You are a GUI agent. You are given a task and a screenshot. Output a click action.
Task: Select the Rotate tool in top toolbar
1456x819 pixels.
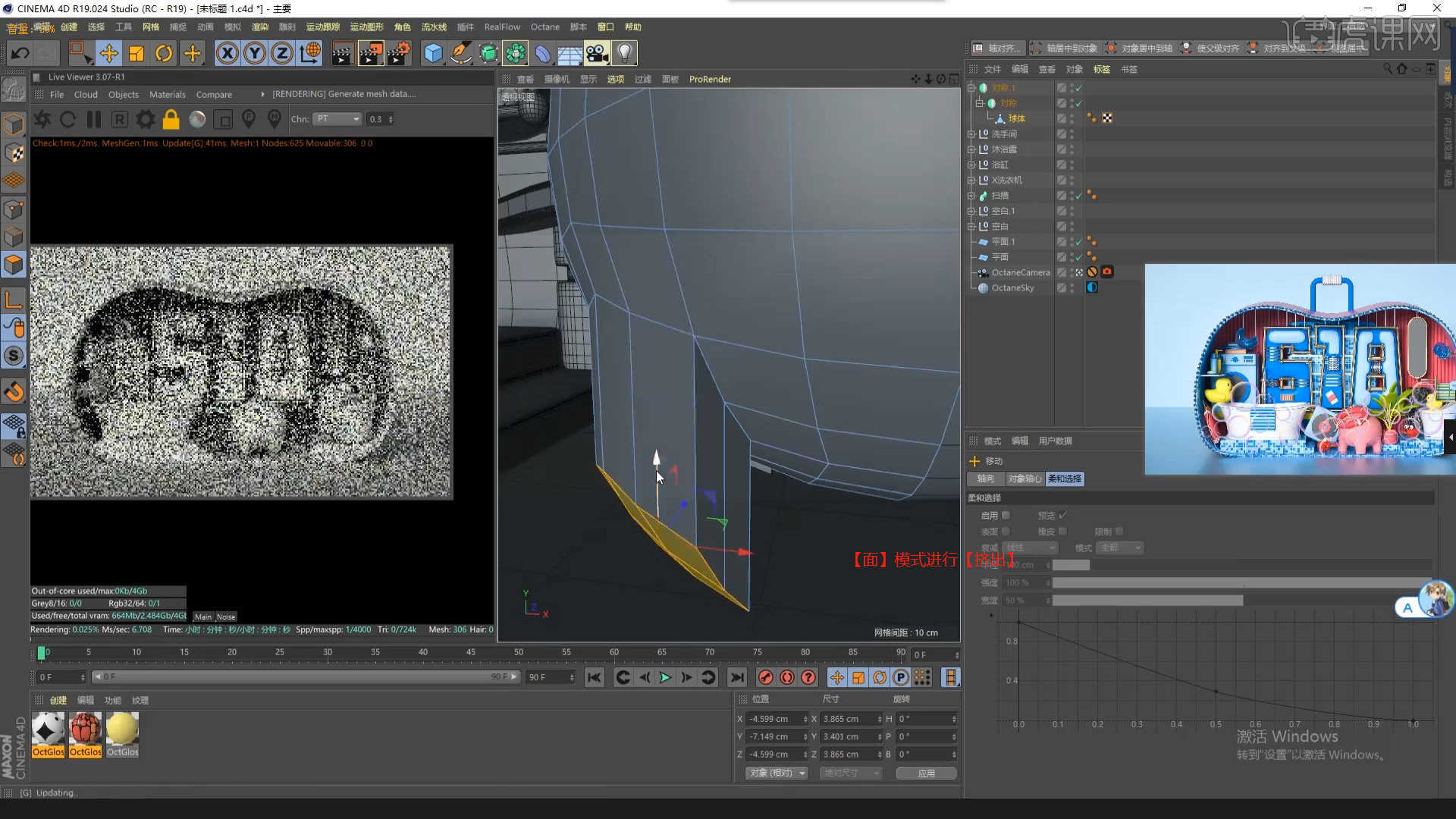pos(164,53)
